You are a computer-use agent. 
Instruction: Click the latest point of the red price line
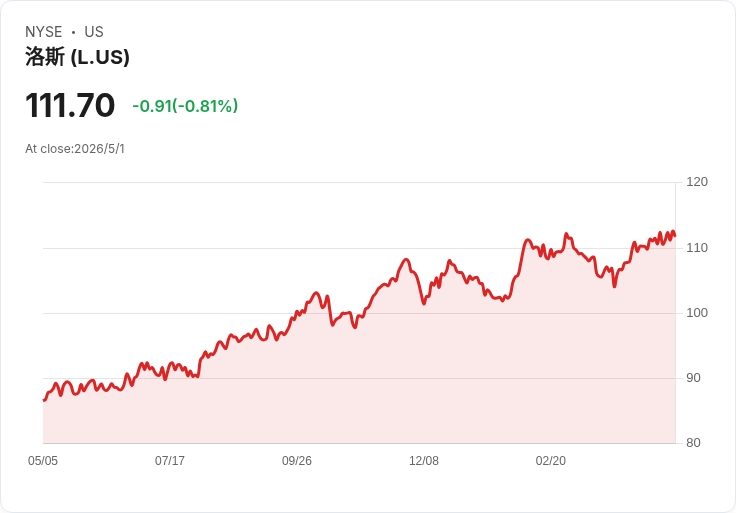(675, 236)
